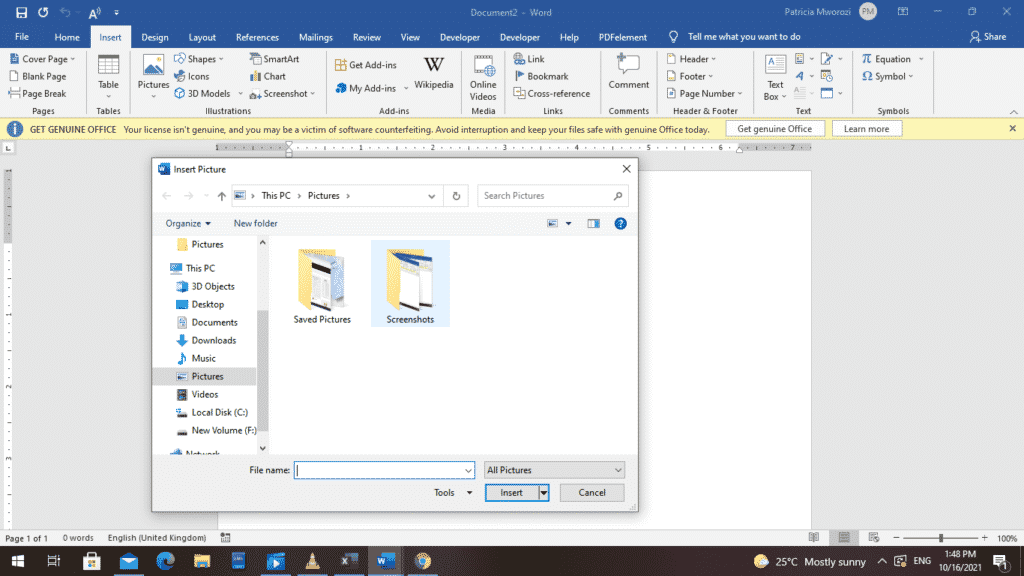Switch to the Design tab
The height and width of the screenshot is (576, 1024).
click(x=154, y=36)
